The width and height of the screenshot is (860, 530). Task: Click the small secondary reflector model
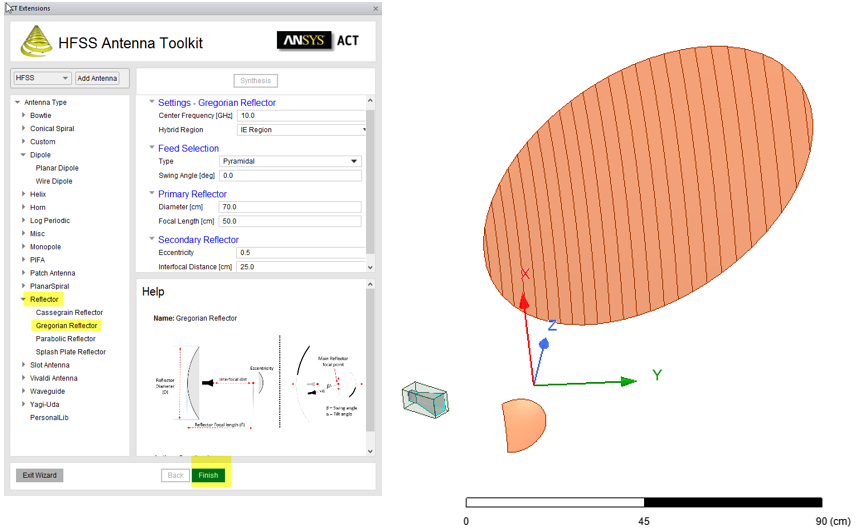524,426
